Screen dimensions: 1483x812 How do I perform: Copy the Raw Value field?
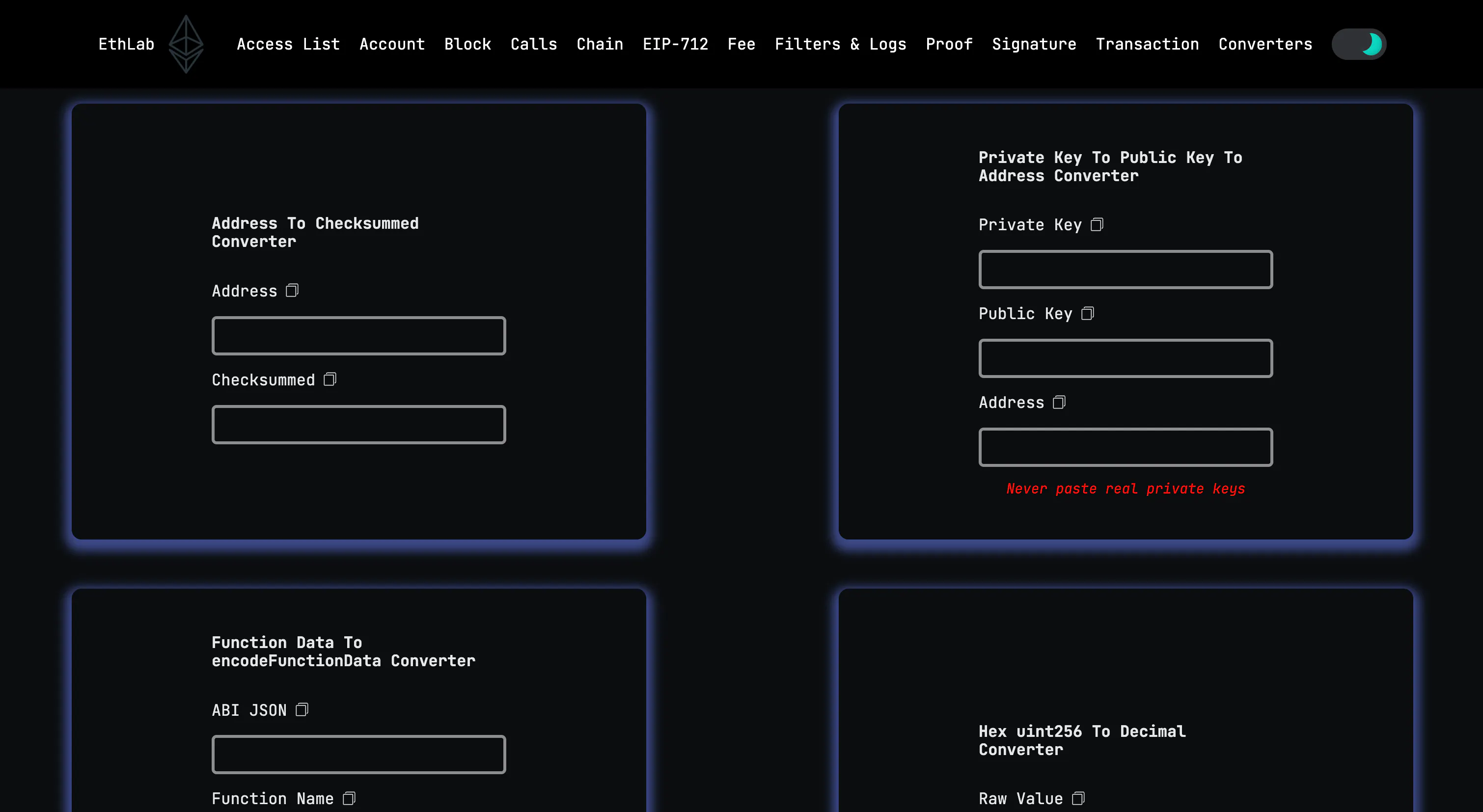coord(1078,798)
